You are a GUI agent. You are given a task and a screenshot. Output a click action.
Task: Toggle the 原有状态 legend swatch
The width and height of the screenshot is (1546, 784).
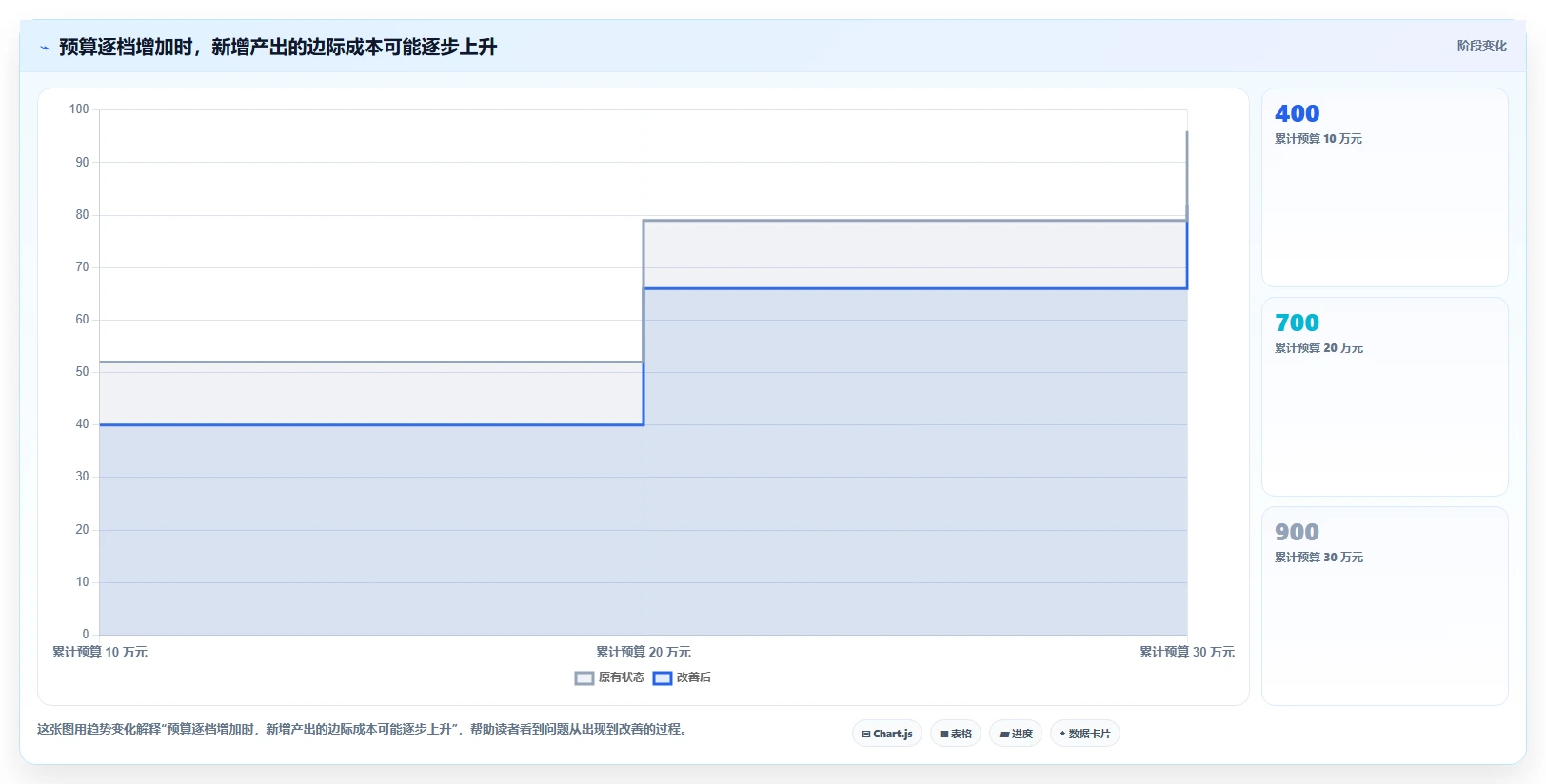(585, 678)
